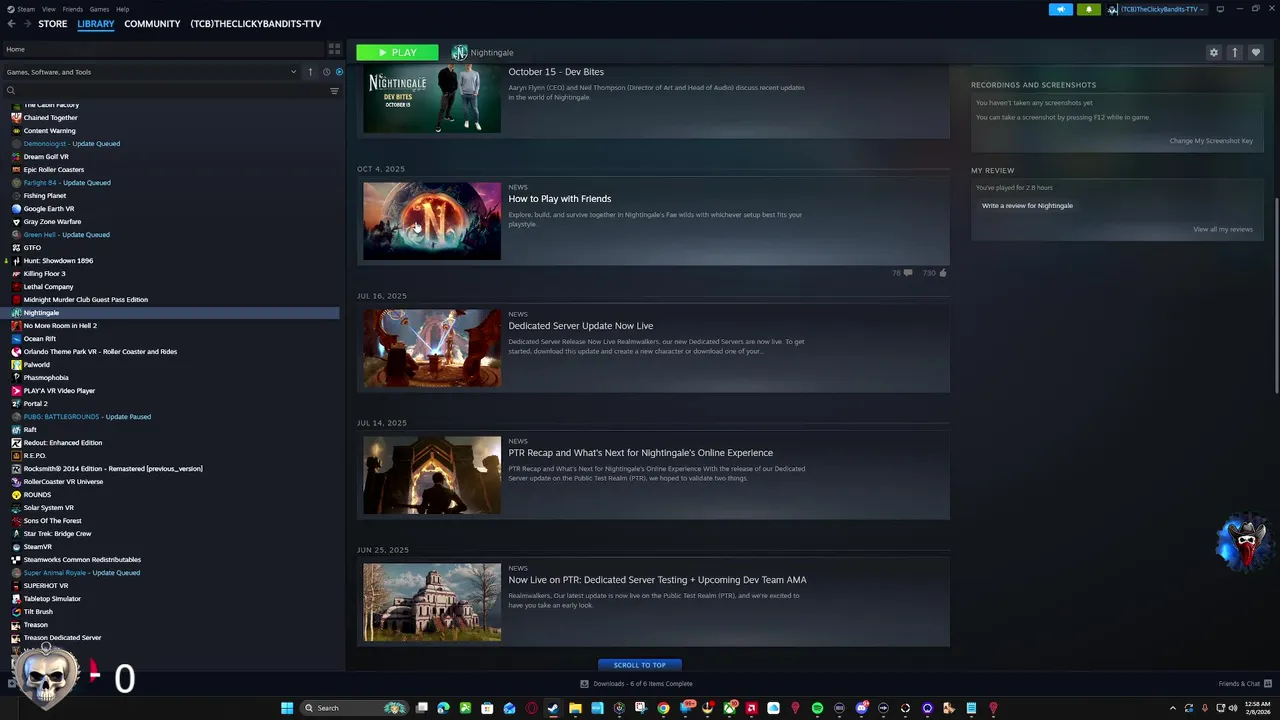Open the PTR Recap news thumbnail
The width and height of the screenshot is (1280, 720).
pos(432,475)
